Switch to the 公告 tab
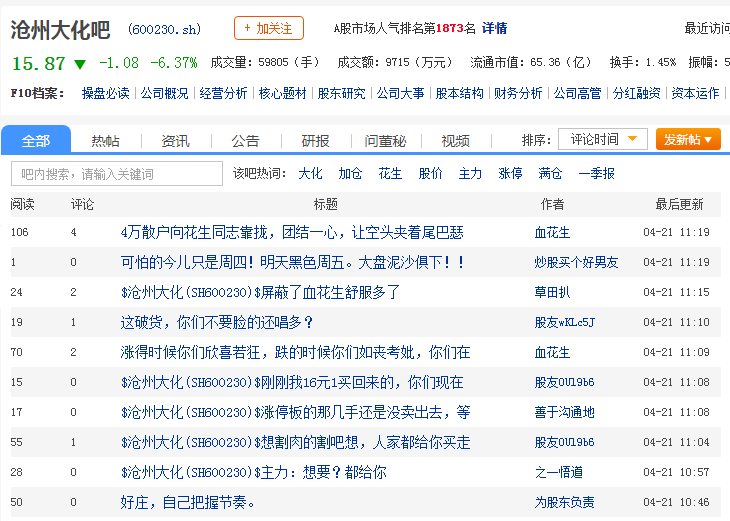Image resolution: width=730 pixels, height=521 pixels. click(245, 141)
